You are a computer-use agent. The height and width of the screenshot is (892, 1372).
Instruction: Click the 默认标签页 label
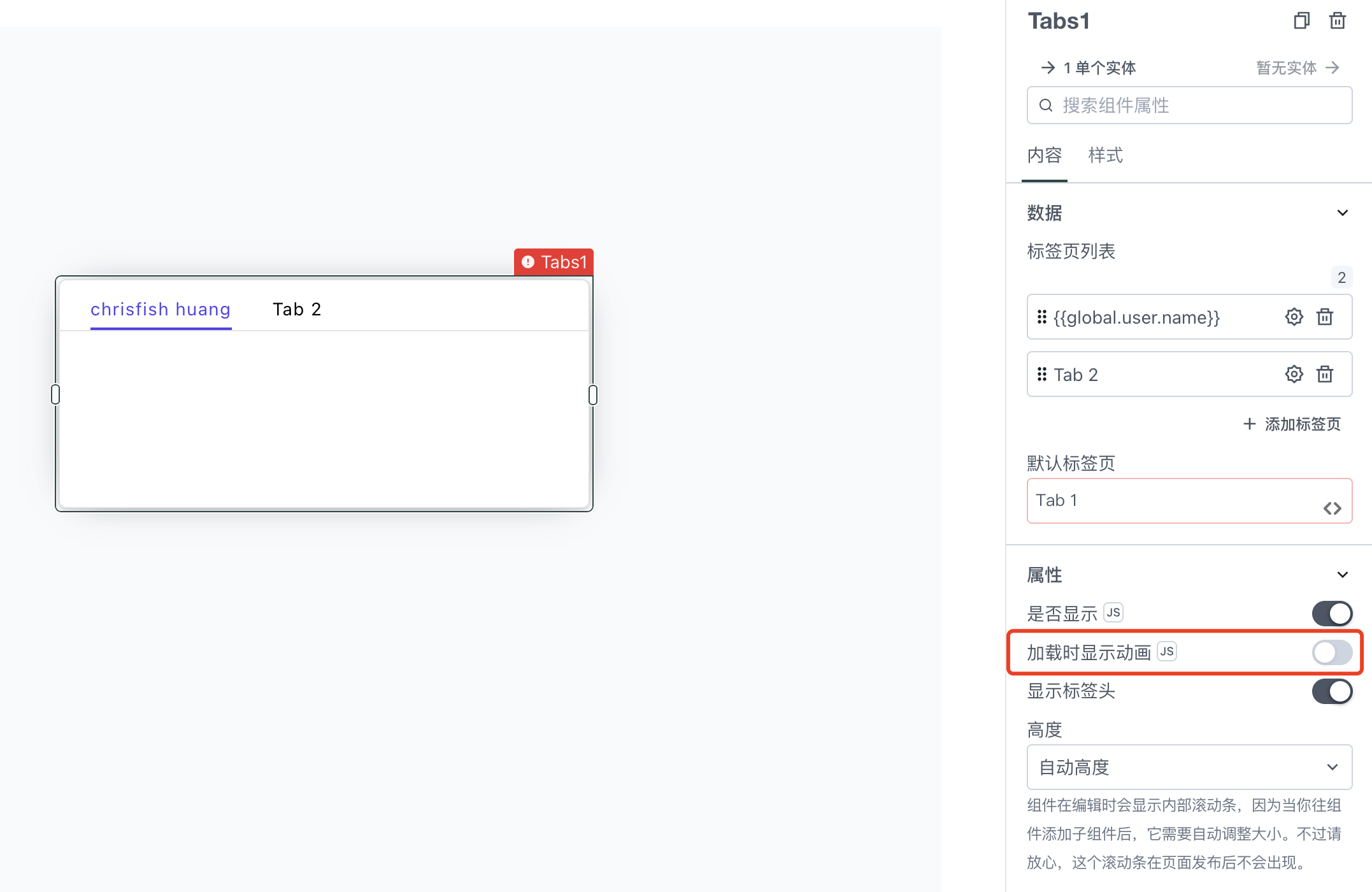coord(1071,463)
